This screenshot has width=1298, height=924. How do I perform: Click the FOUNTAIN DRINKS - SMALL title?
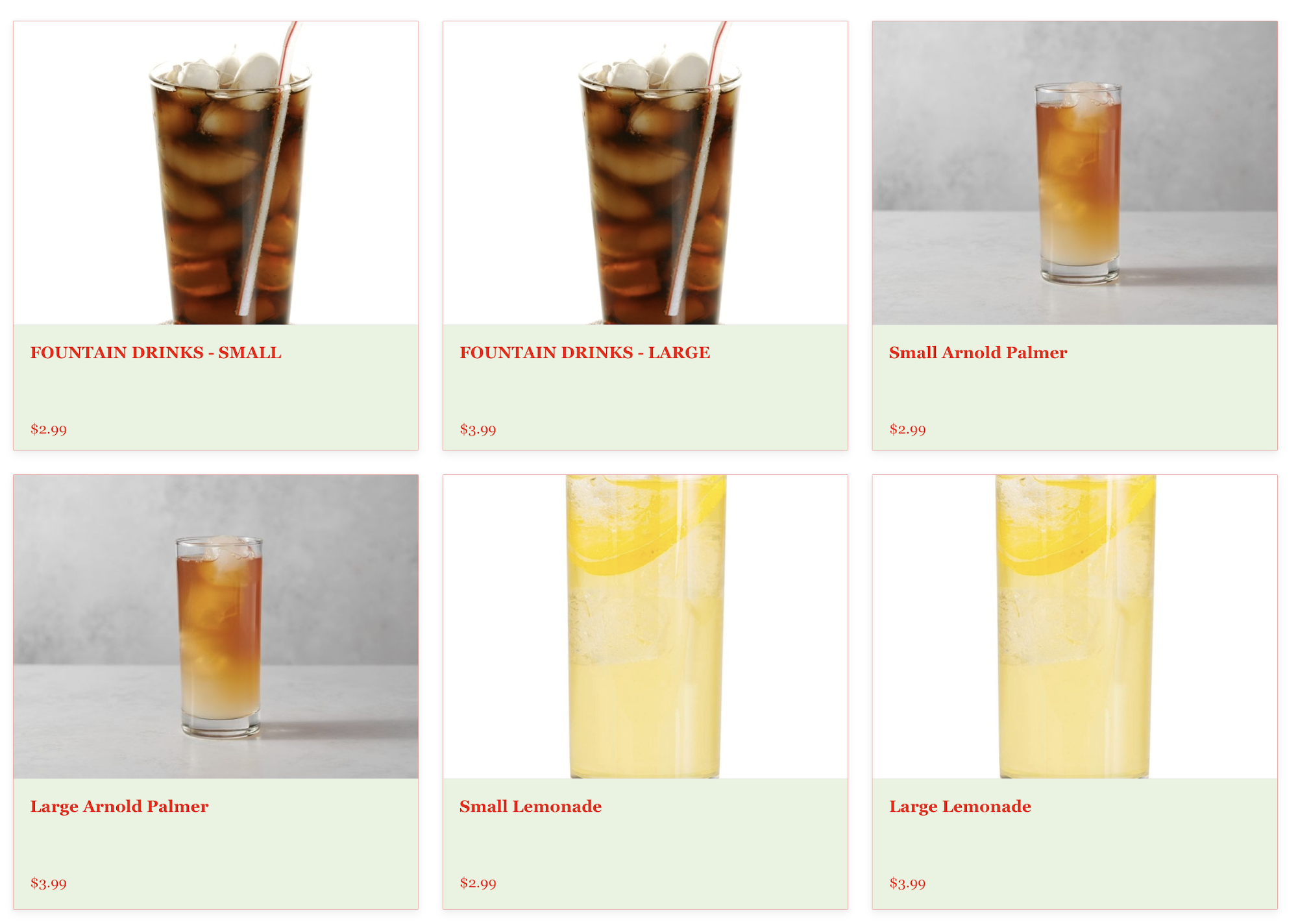(156, 352)
